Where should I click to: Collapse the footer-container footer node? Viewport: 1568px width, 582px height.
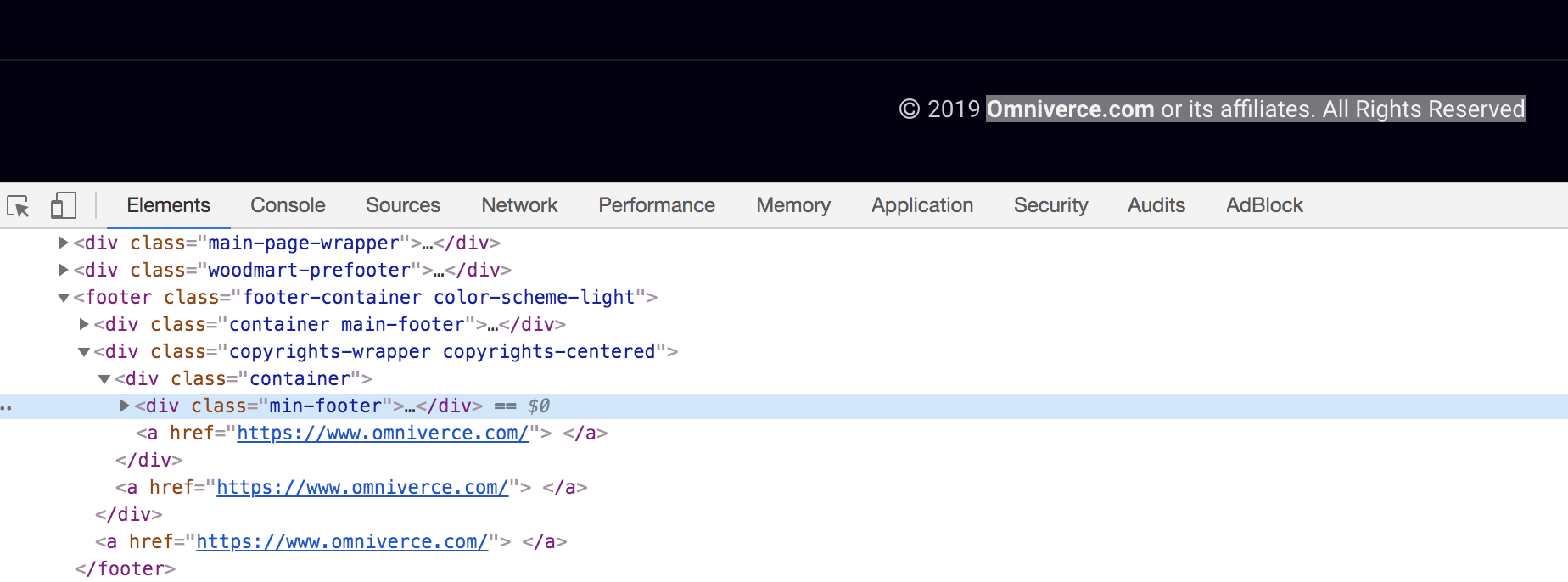click(64, 298)
